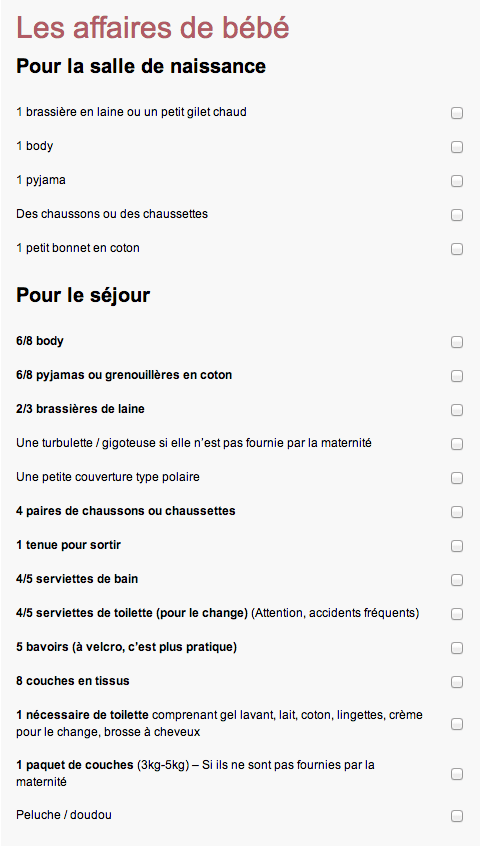Screen dimensions: 480x846
Task: Tick the petit bonnet en coton box
Action: tap(457, 249)
